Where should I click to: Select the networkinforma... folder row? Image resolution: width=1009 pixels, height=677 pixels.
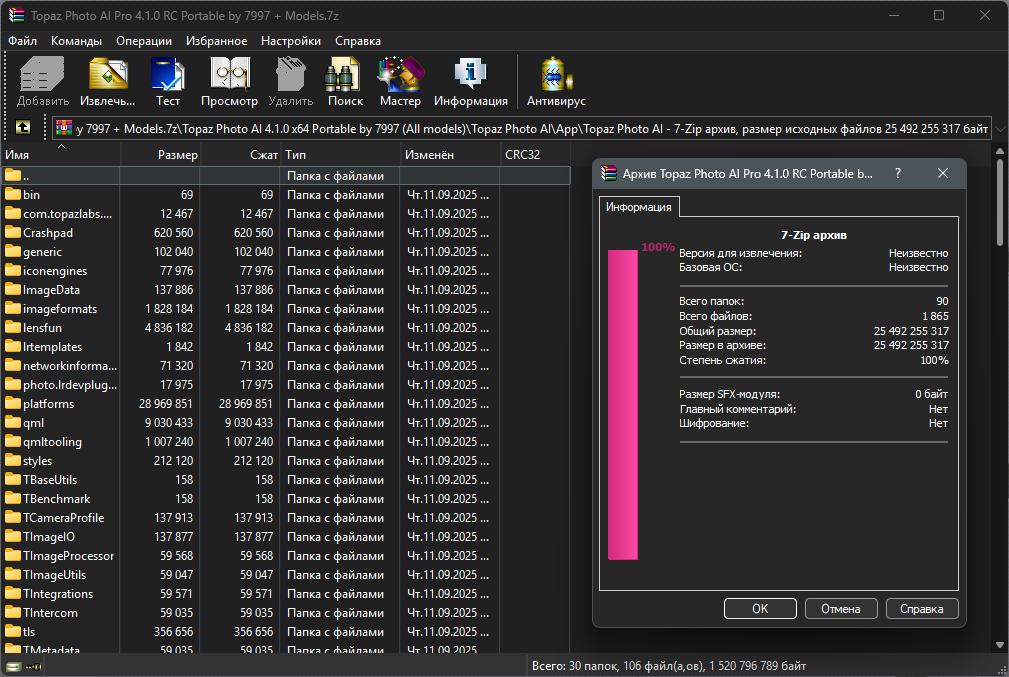pyautogui.click(x=285, y=366)
